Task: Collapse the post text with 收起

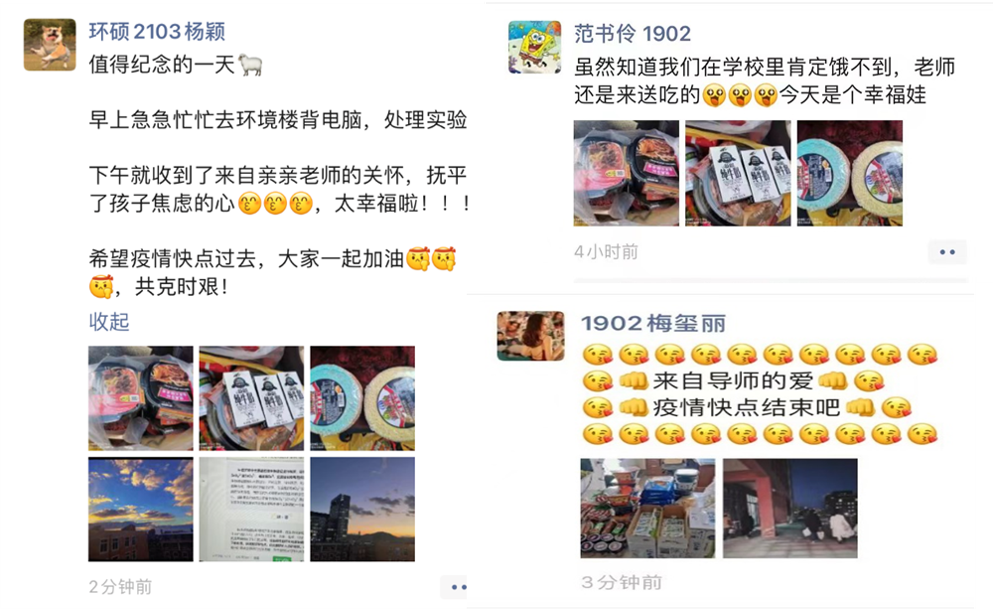Action: pos(109,322)
